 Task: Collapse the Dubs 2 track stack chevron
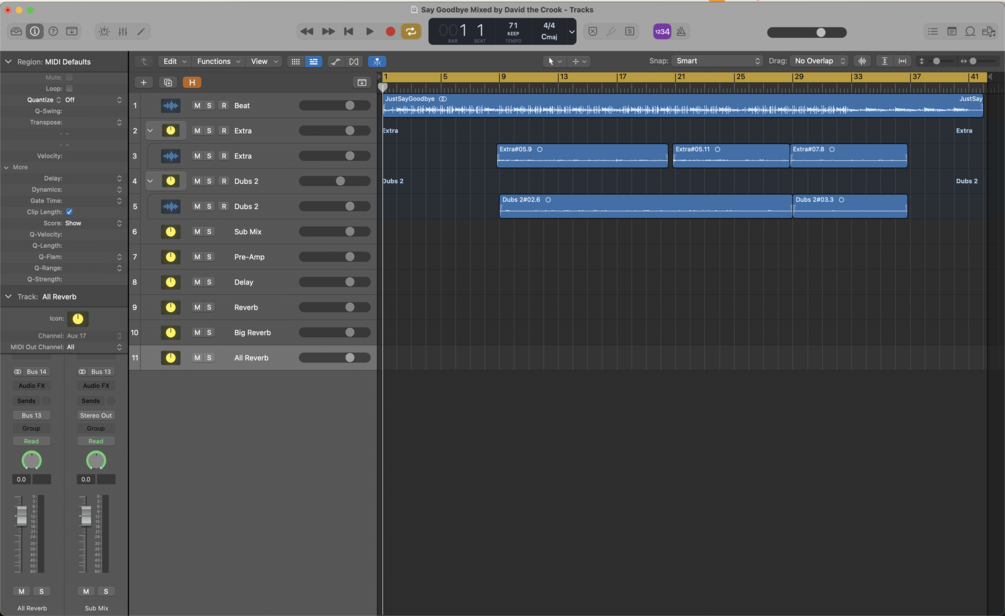click(x=150, y=181)
